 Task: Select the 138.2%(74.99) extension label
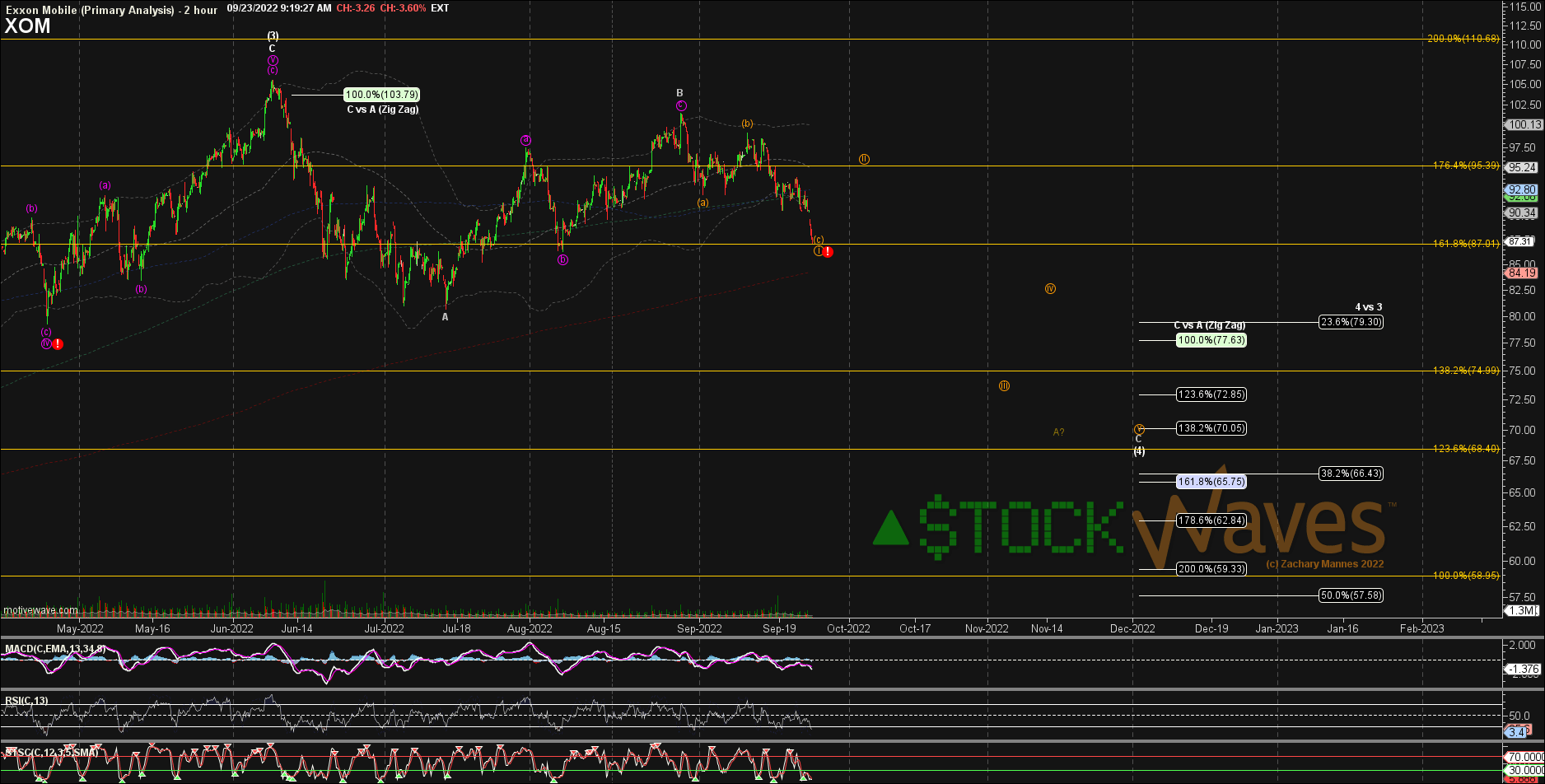click(x=1466, y=371)
